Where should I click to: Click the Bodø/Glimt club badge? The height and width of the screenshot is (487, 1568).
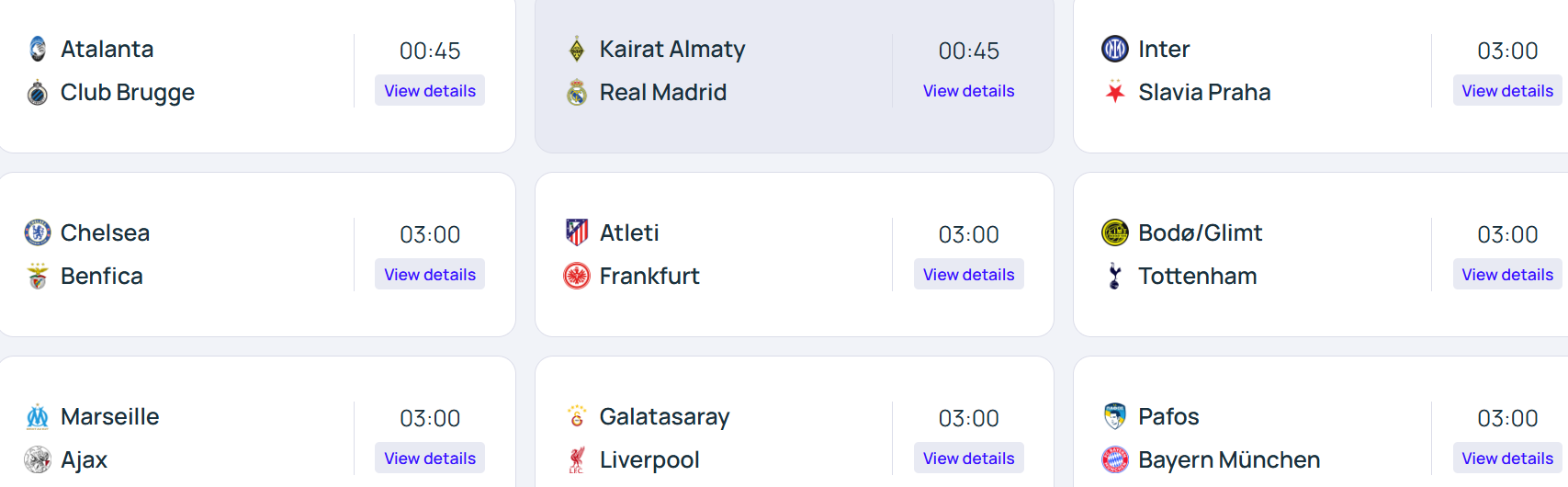[x=1115, y=232]
